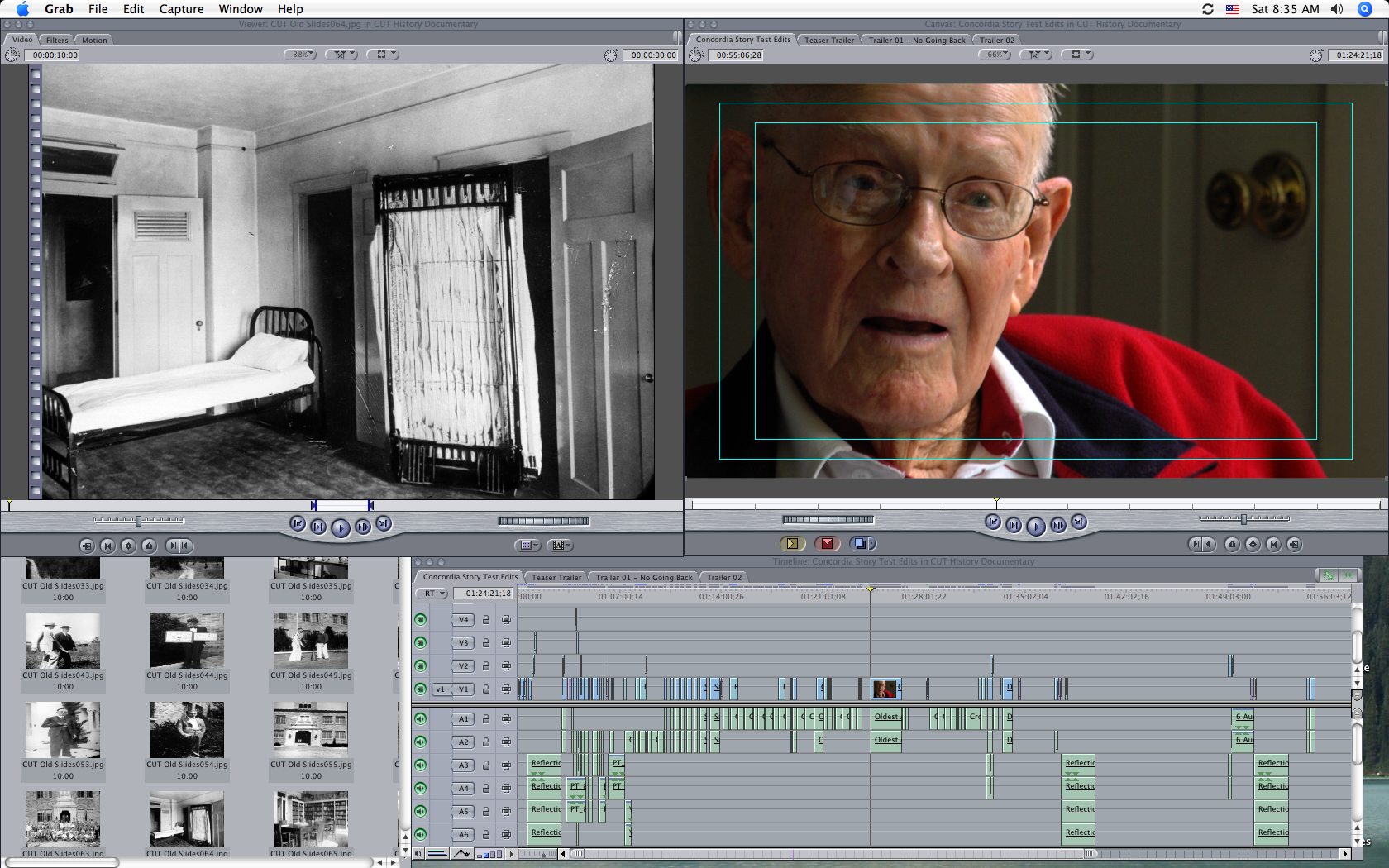Screen dimensions: 1389x868
Task: Click Mark In/Out buttons in the Viewer
Action: (x=179, y=546)
